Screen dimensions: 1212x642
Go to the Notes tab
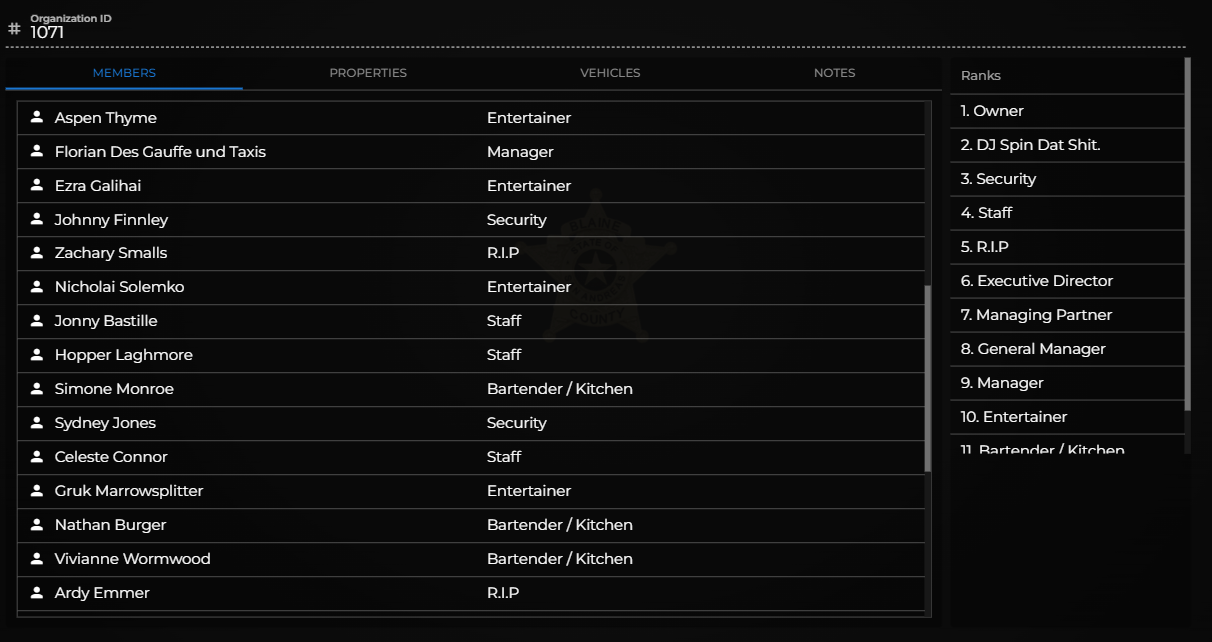[834, 73]
